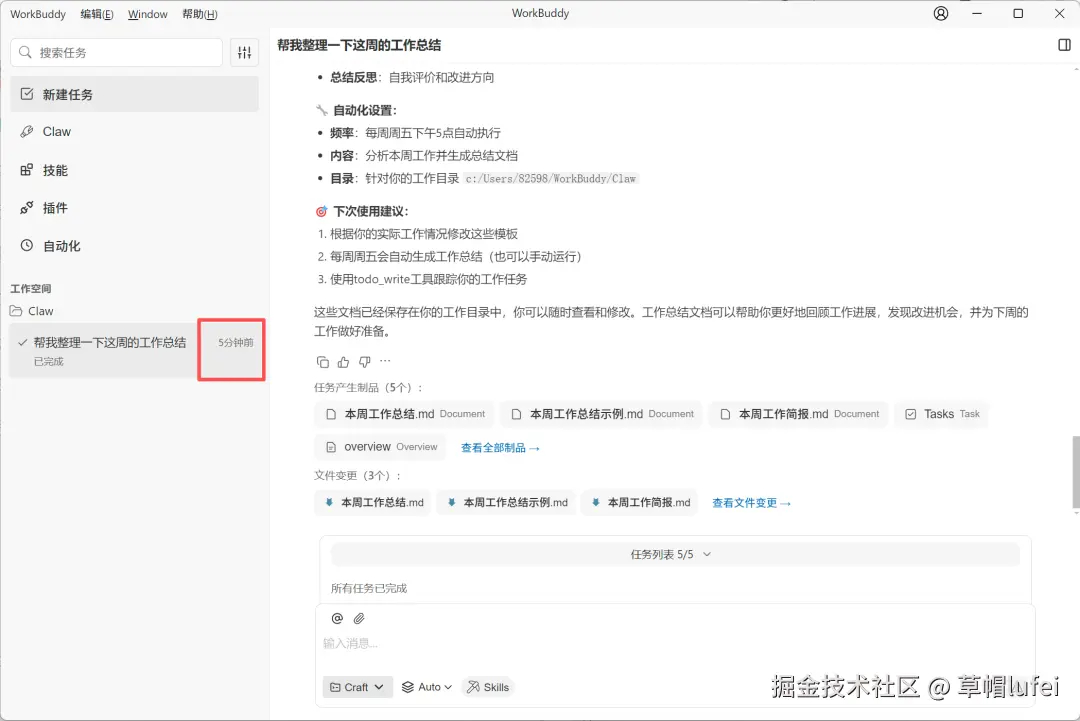Image resolution: width=1080 pixels, height=721 pixels.
Task: Open the 自动化 sidebar section
Action: pyautogui.click(x=134, y=246)
